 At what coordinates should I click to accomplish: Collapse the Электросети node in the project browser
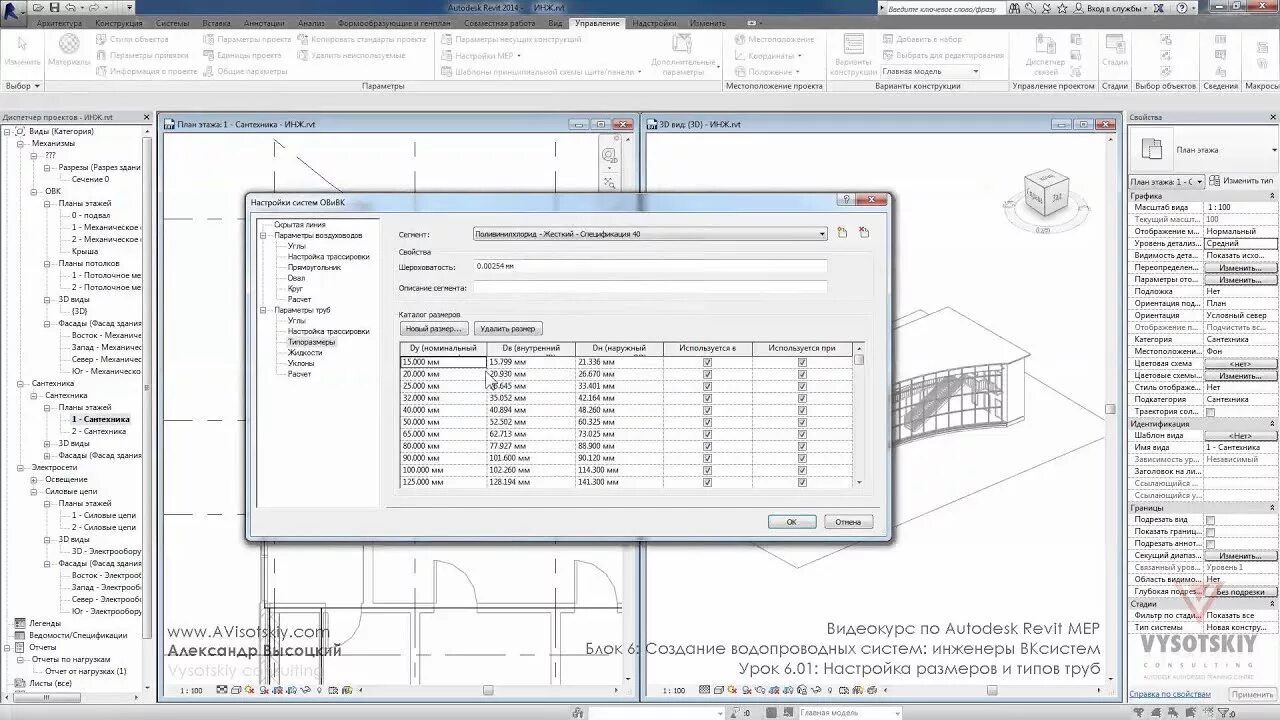point(22,467)
